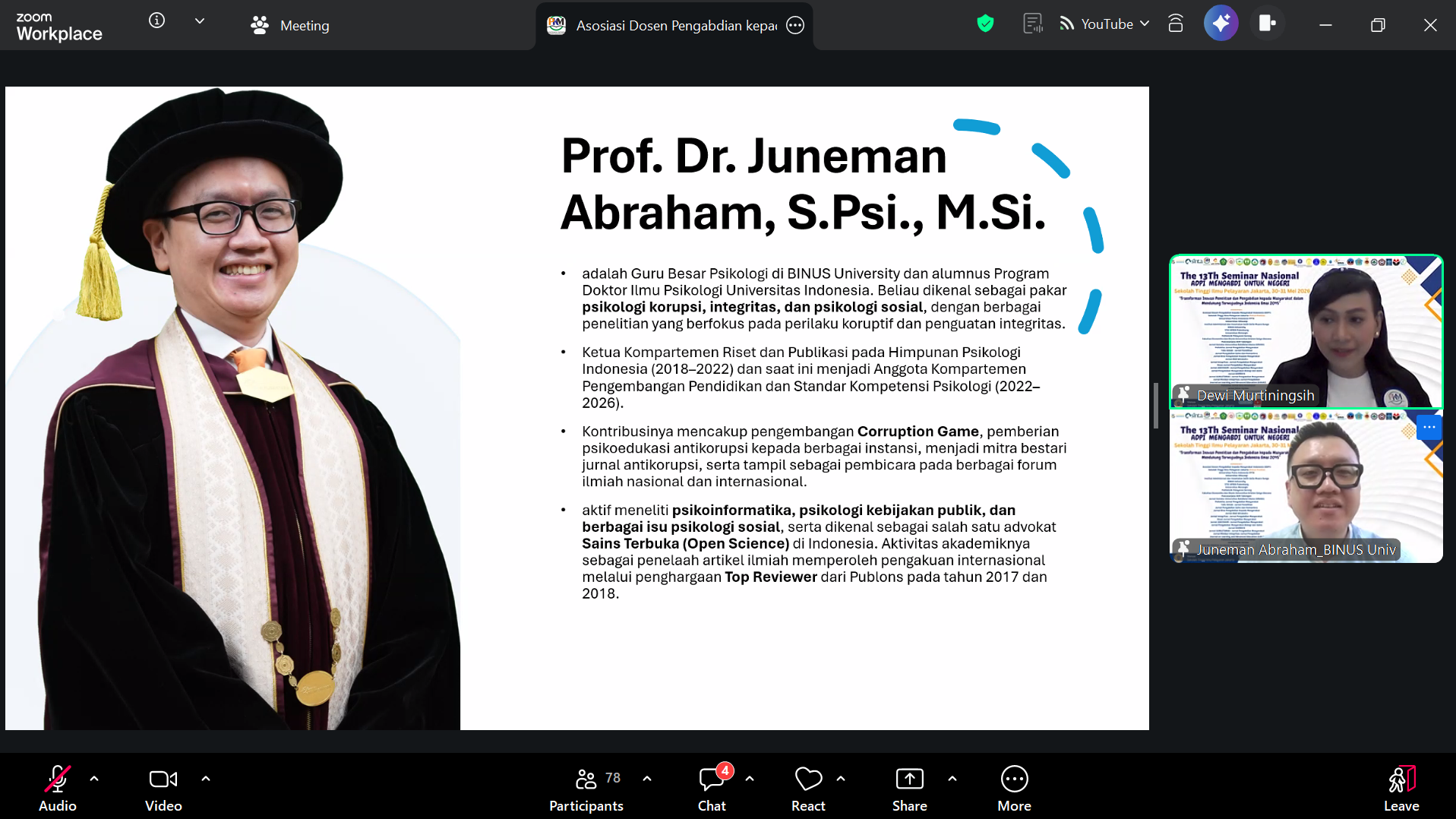Click the shared slide presentation area
Viewport: 1456px width, 819px height.
[577, 408]
